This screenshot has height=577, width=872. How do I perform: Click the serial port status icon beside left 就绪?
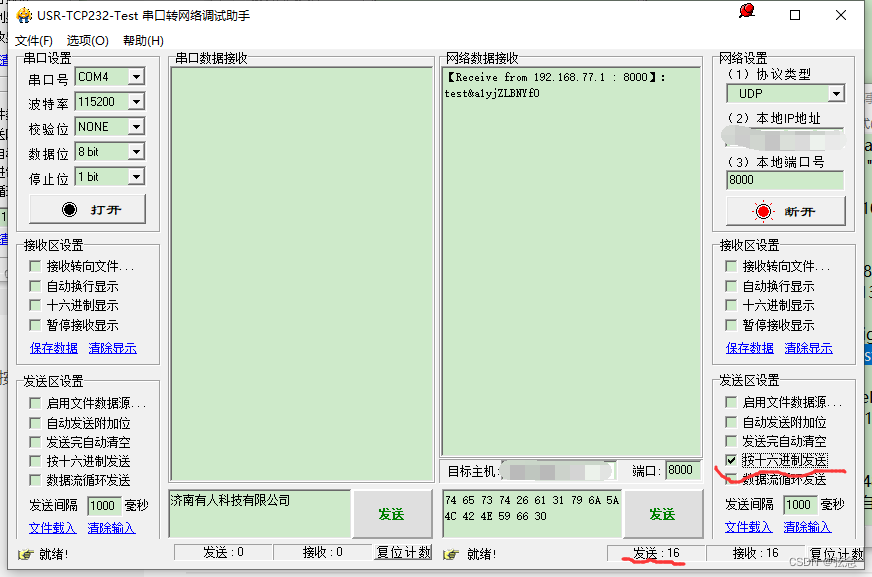(x=25, y=554)
